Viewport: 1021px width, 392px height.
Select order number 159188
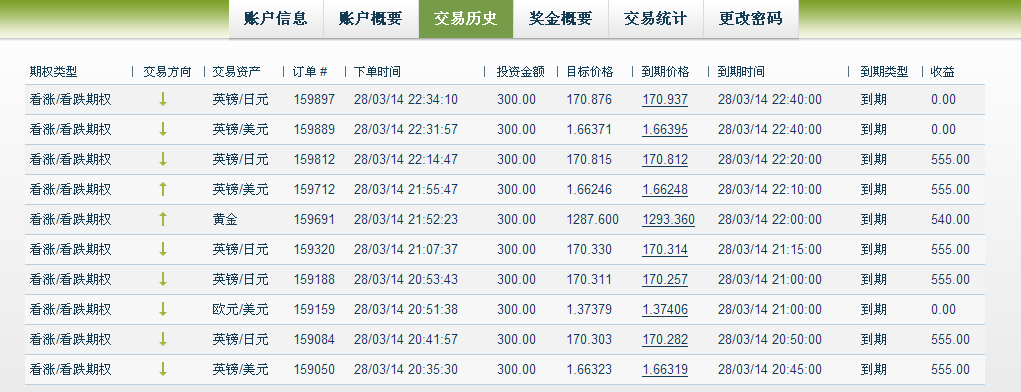[x=314, y=279]
